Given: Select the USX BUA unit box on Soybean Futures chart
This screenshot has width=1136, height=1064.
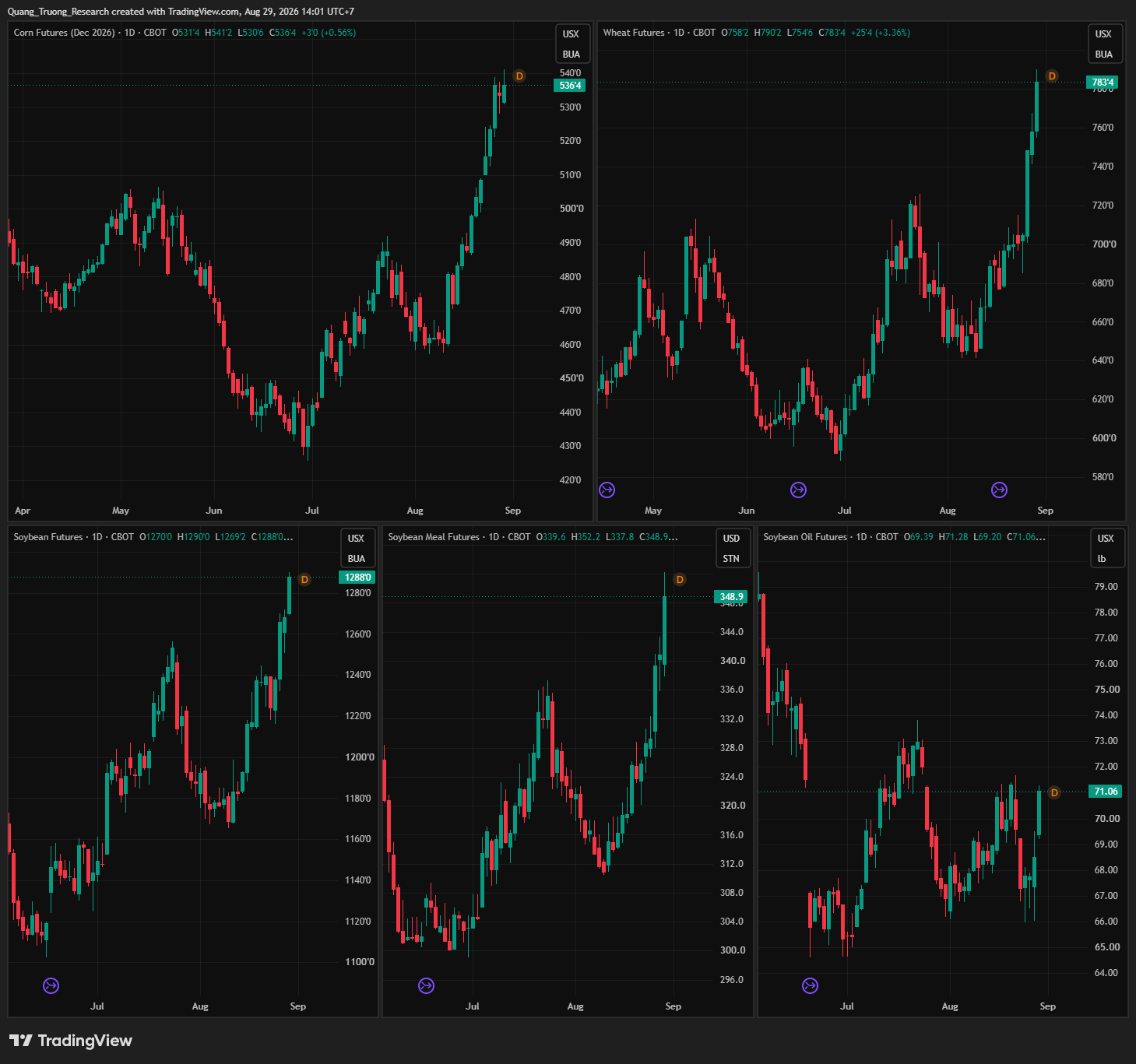Looking at the screenshot, I should click(357, 549).
